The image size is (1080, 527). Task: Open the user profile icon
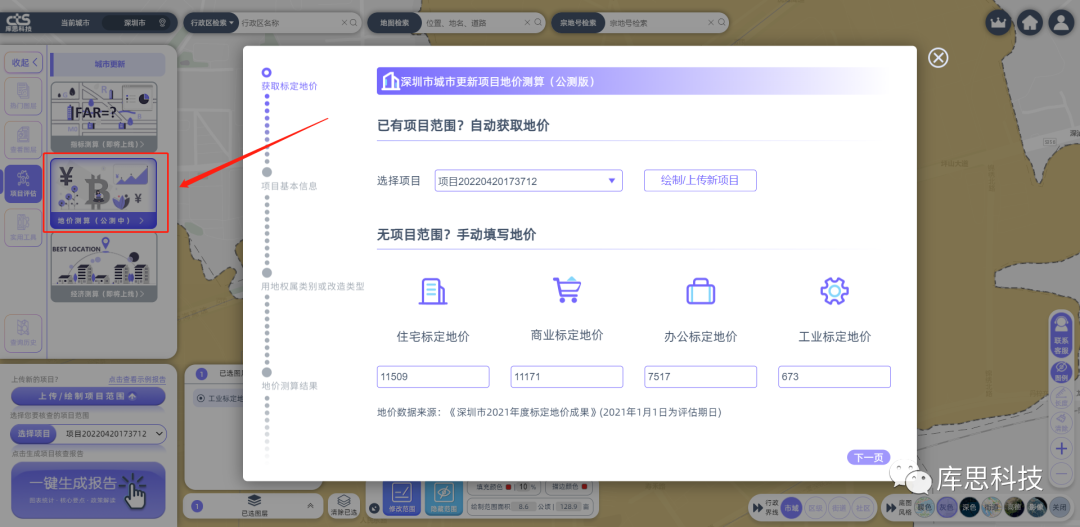coord(1061,23)
